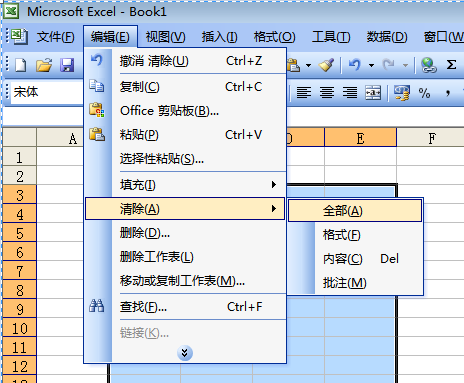Viewport: 464px width, 383px height.
Task: Click the New blank workbook icon
Action: point(21,65)
